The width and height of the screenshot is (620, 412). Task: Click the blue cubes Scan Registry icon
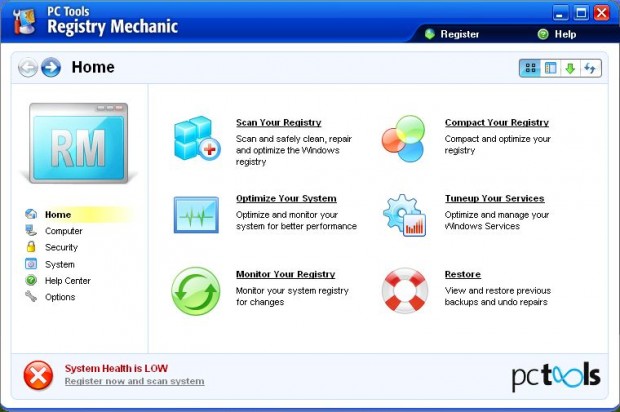pyautogui.click(x=197, y=138)
